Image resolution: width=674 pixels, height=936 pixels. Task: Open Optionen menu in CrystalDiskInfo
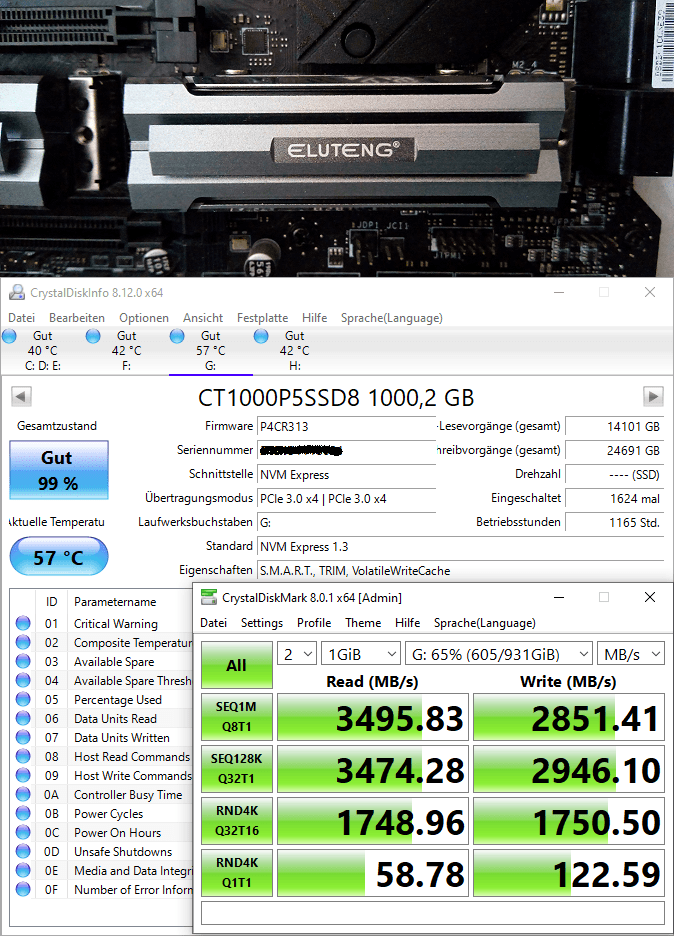coord(143,318)
